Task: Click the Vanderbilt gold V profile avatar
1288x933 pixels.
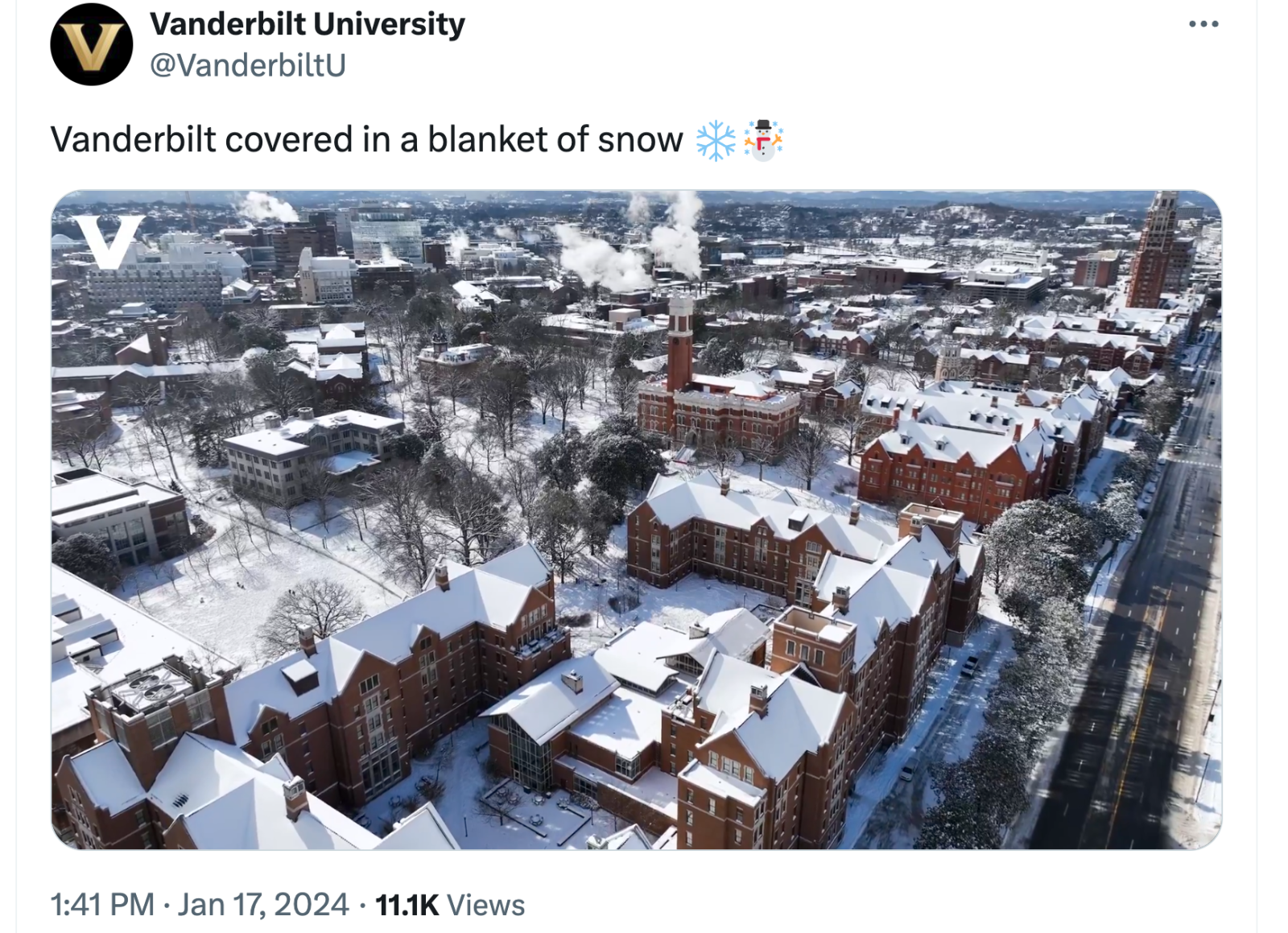Action: 91,44
